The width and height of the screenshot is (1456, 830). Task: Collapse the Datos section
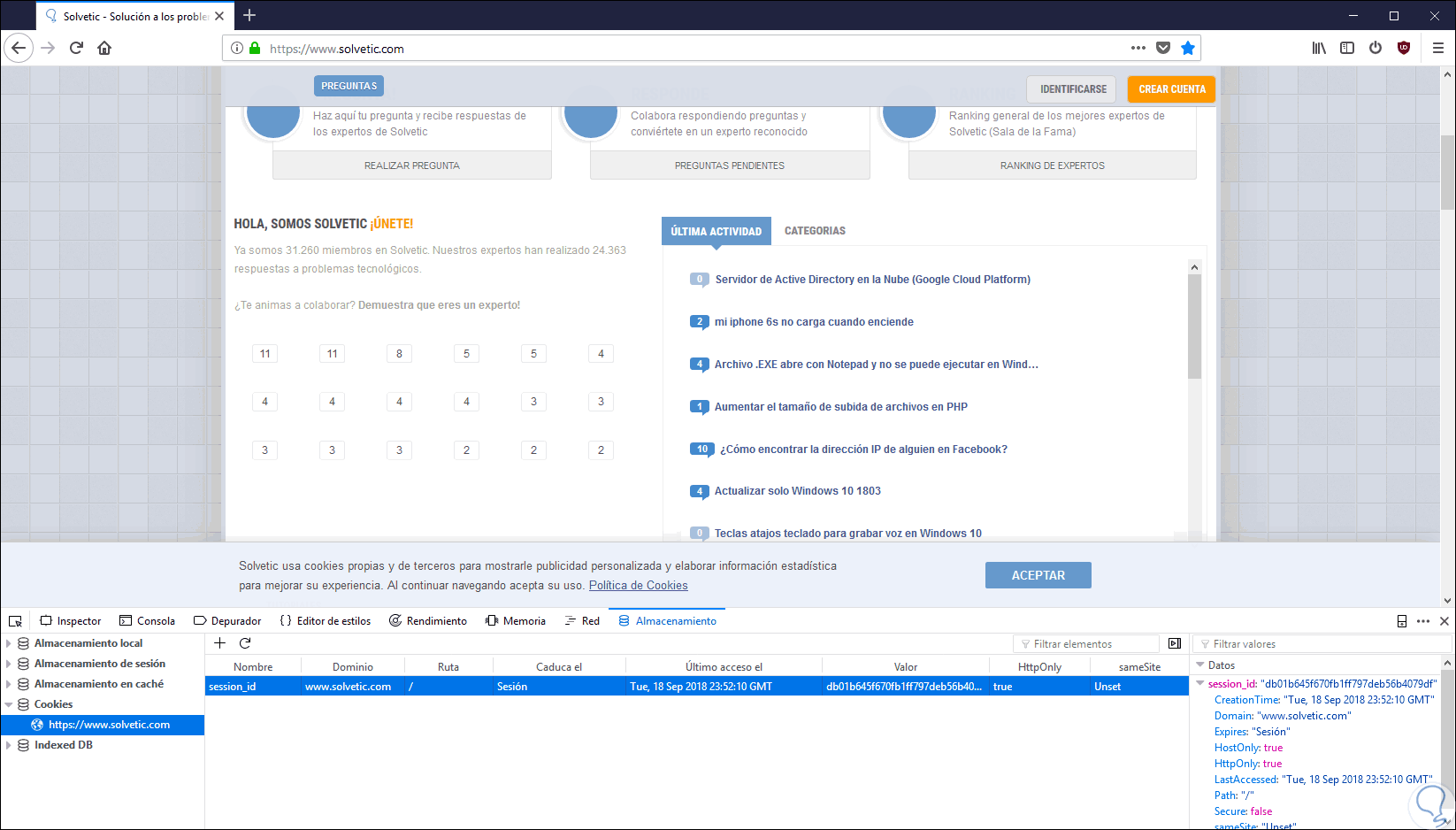pyautogui.click(x=1200, y=665)
